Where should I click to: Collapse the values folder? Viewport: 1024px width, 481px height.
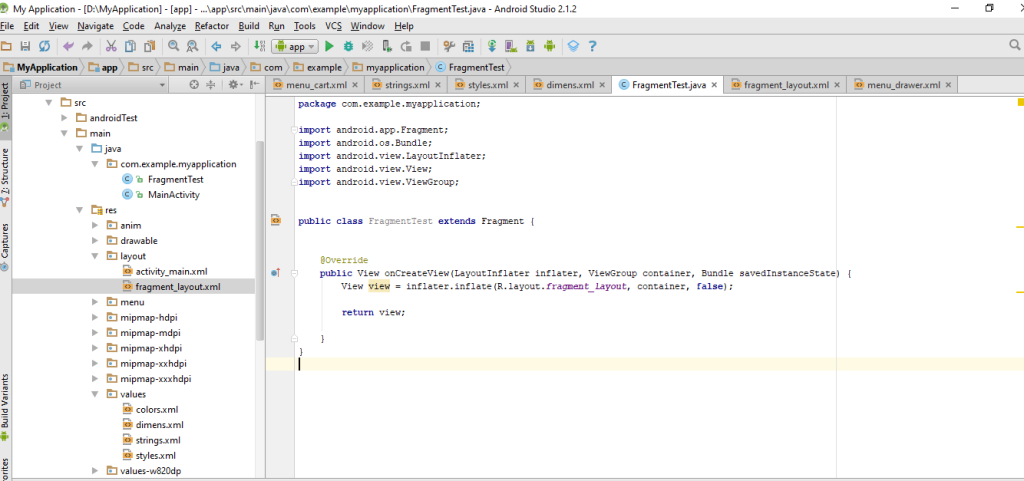pos(95,394)
